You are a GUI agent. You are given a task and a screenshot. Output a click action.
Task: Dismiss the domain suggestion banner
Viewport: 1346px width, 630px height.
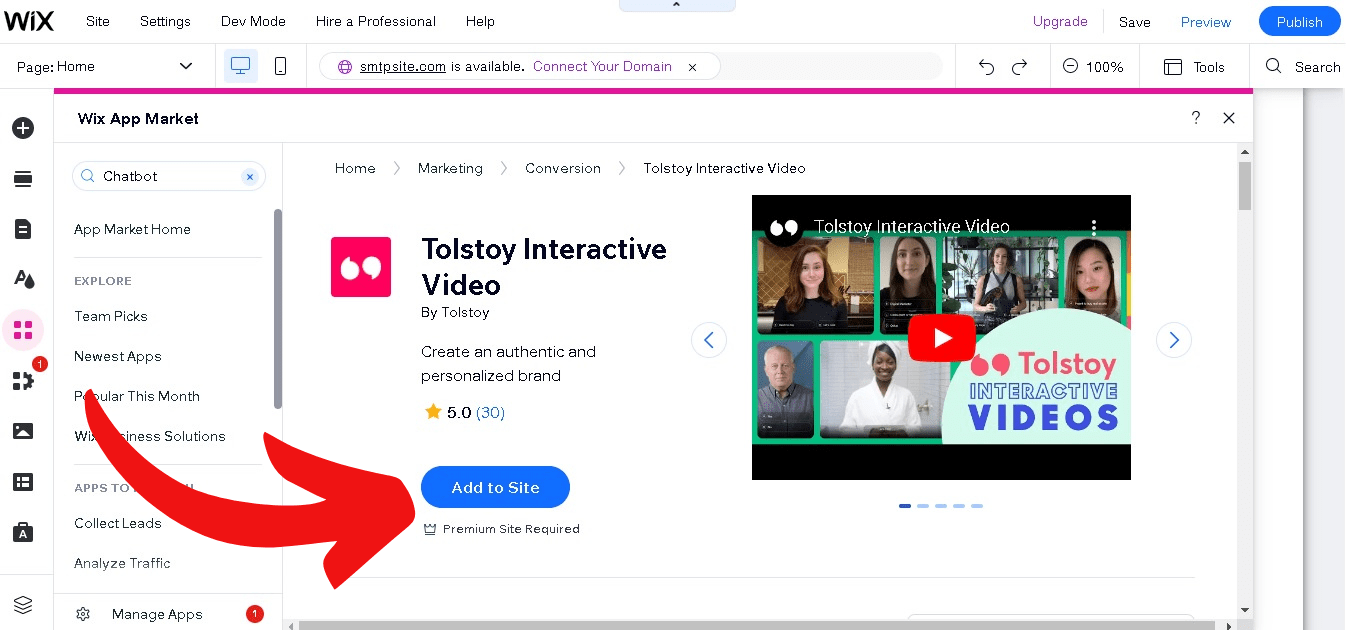(692, 67)
